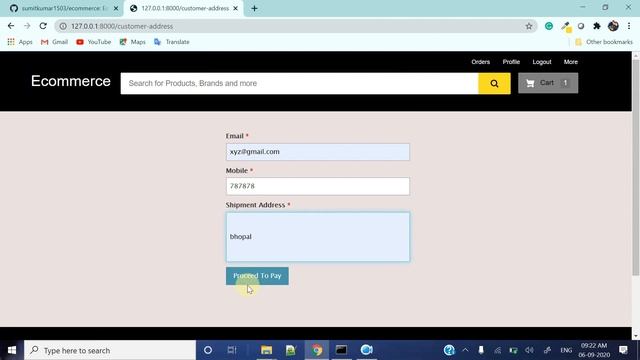The image size is (640, 360).
Task: Focus the URL address bar
Action: coord(296,26)
